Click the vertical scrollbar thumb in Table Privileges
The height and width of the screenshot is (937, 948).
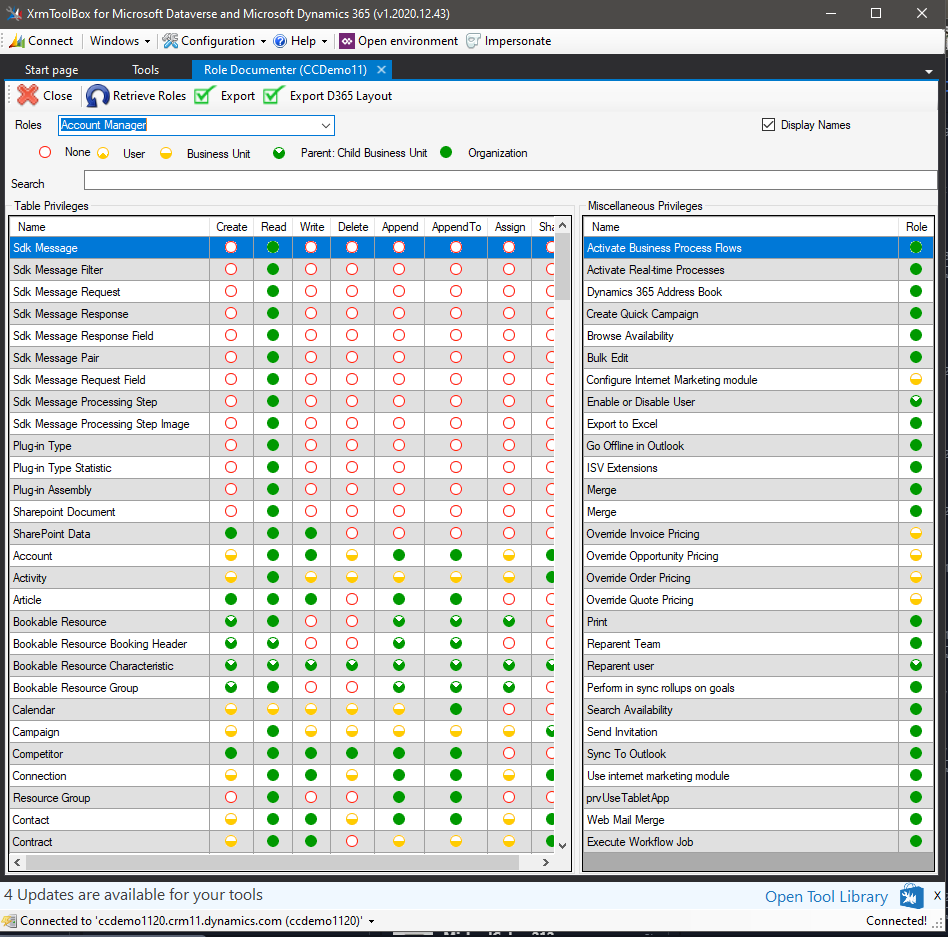point(562,267)
